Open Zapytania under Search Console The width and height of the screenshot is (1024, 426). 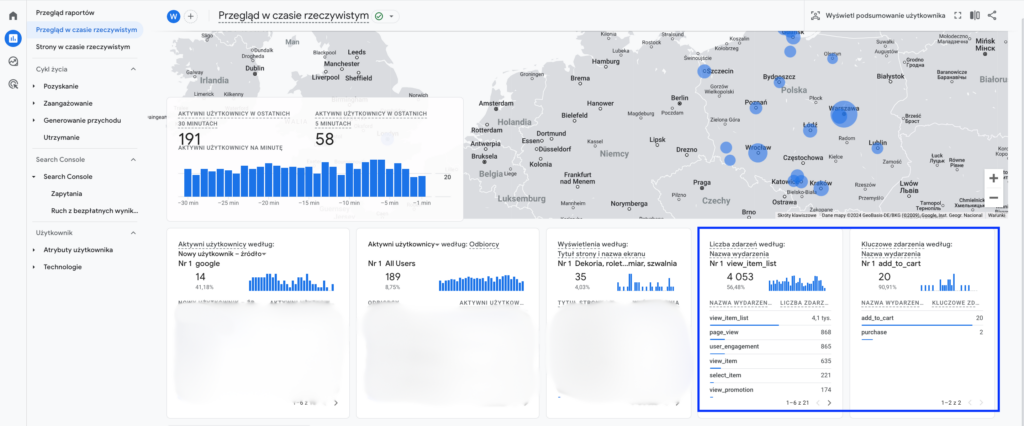66,193
